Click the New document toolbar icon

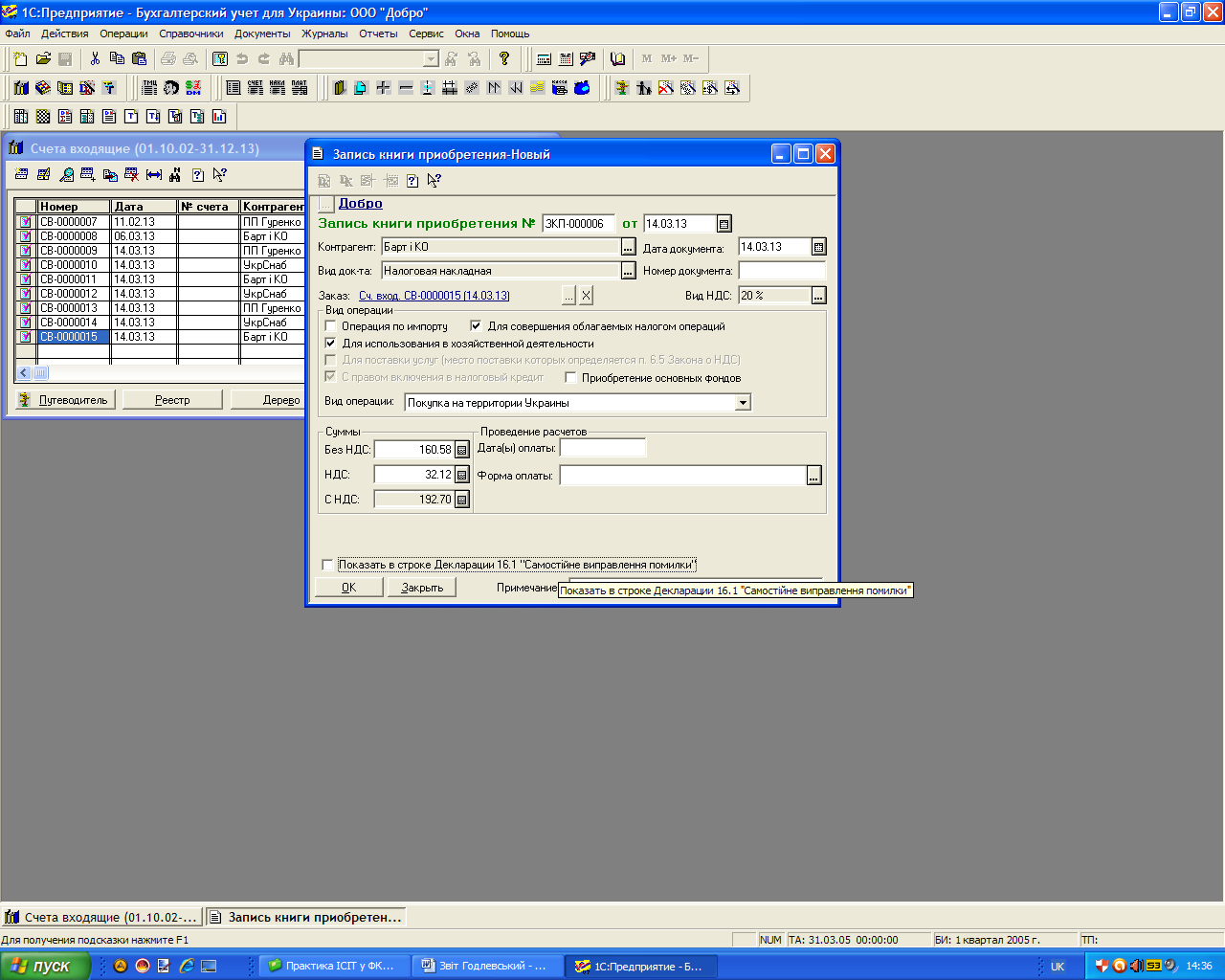21,58
